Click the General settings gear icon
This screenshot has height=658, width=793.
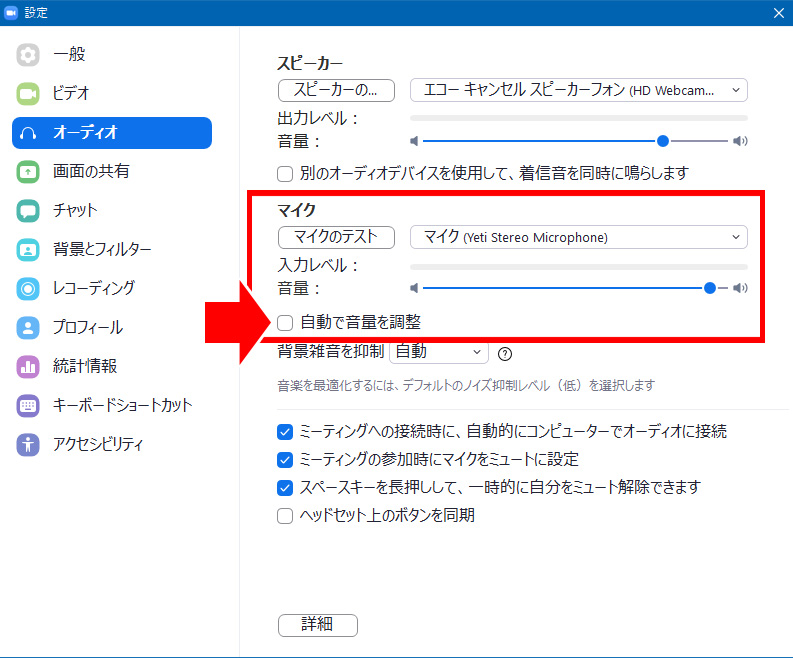click(28, 55)
